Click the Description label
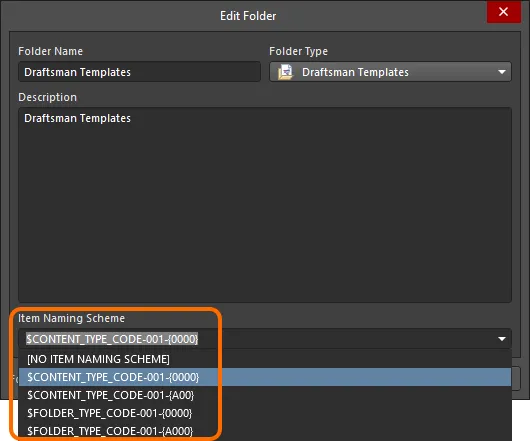Viewport: 530px width, 441px height. [48, 97]
